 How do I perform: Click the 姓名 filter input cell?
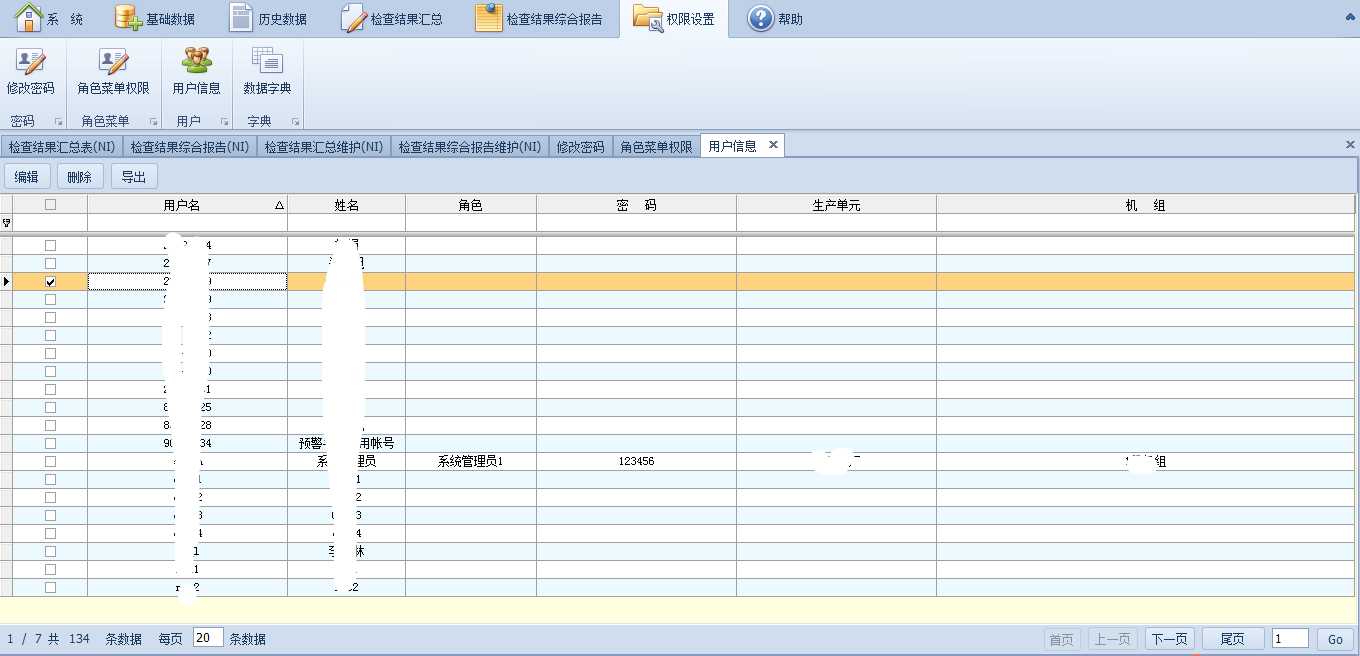coord(346,223)
